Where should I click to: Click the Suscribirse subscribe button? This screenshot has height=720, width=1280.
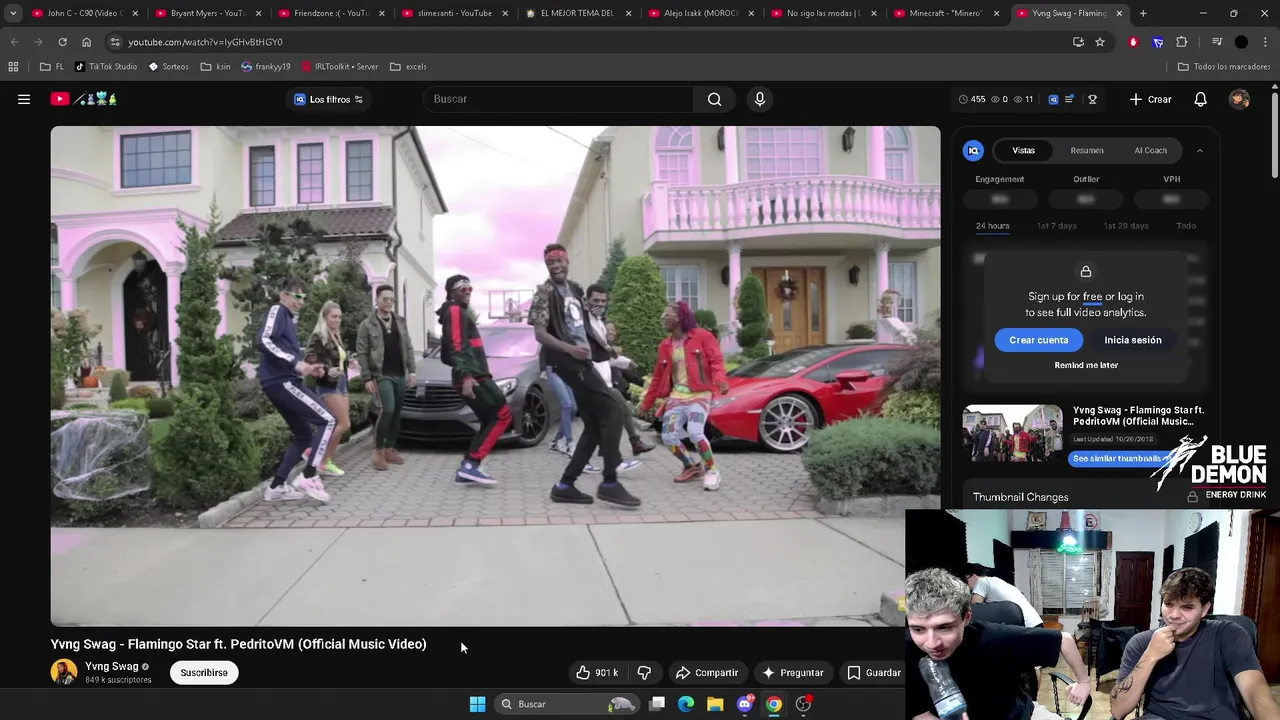[x=204, y=673]
